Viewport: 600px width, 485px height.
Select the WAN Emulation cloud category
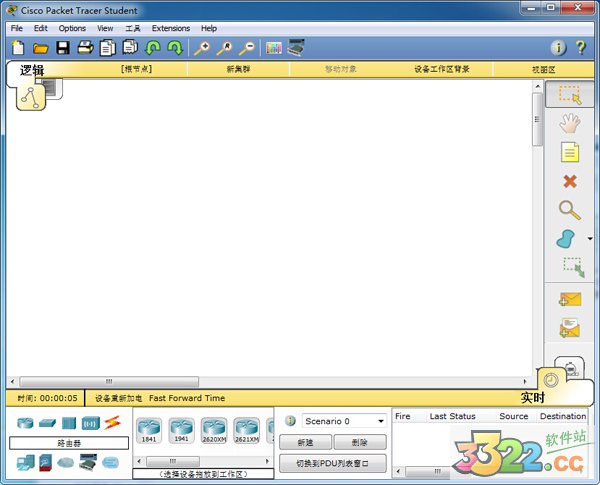[65, 463]
